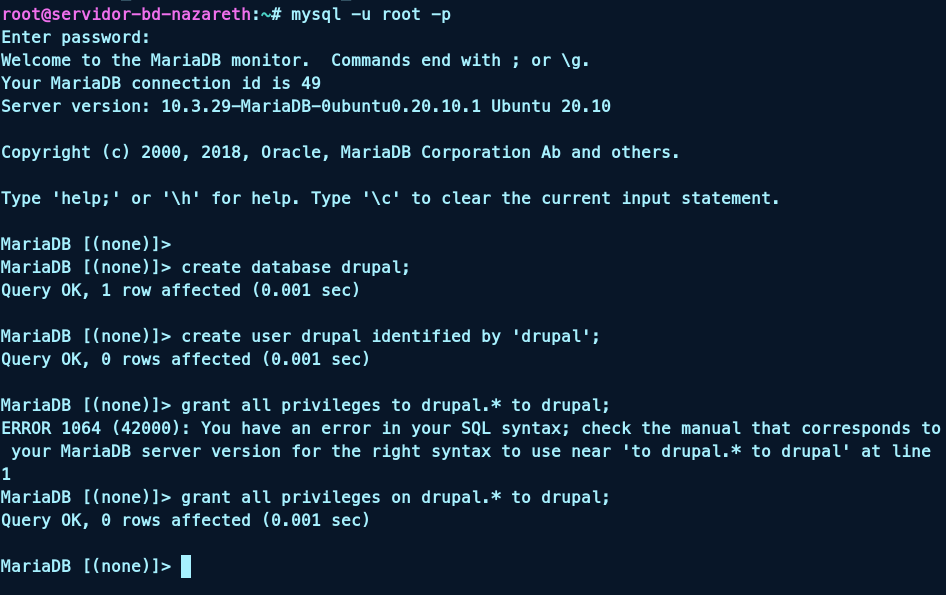Image resolution: width=946 pixels, height=595 pixels.
Task: Click the empty first MariaDB [(none)]> prompt
Action: 85,244
